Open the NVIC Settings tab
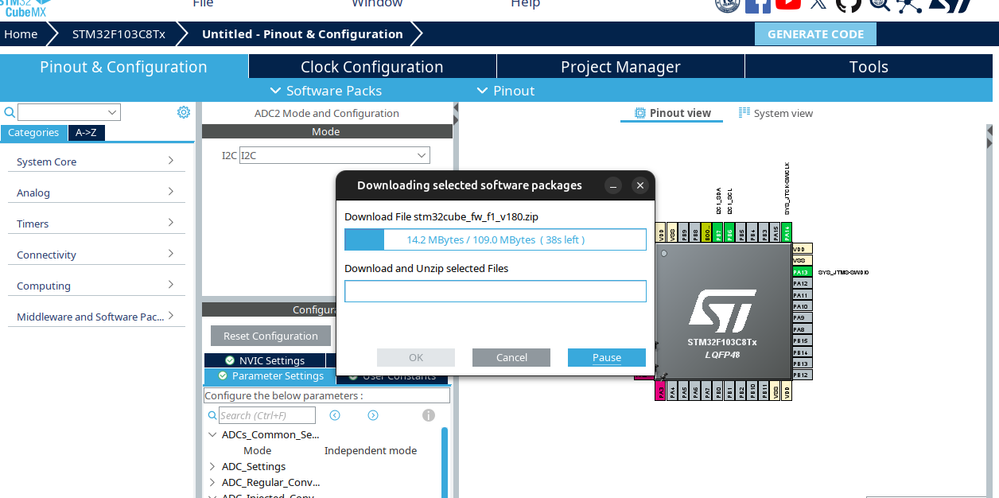999x498 pixels. (x=265, y=360)
